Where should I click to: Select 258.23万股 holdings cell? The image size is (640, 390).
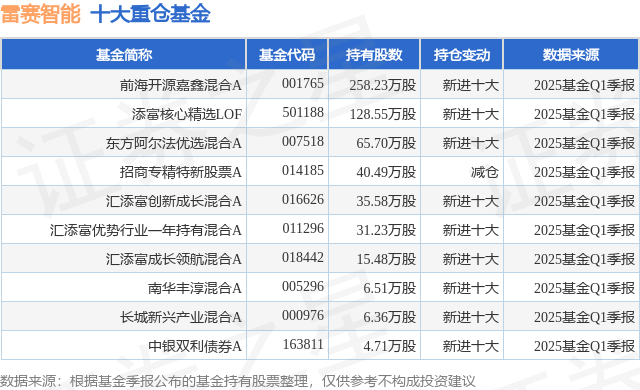point(382,85)
